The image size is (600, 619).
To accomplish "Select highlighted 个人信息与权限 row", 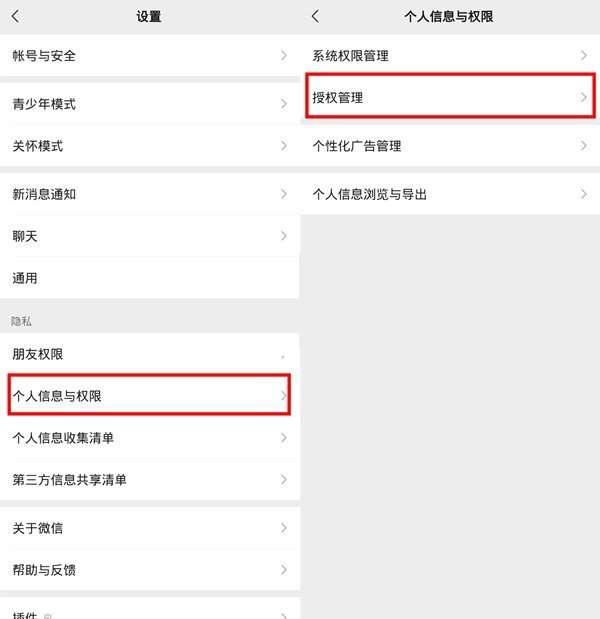I will click(x=149, y=395).
